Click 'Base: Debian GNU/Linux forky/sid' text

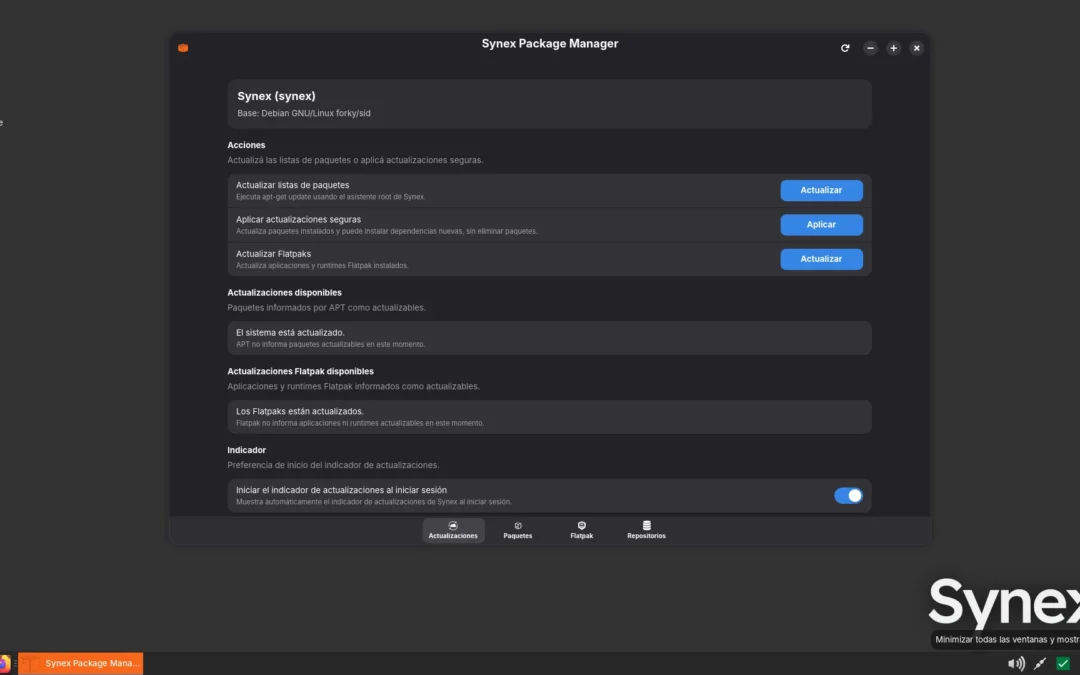click(x=304, y=114)
